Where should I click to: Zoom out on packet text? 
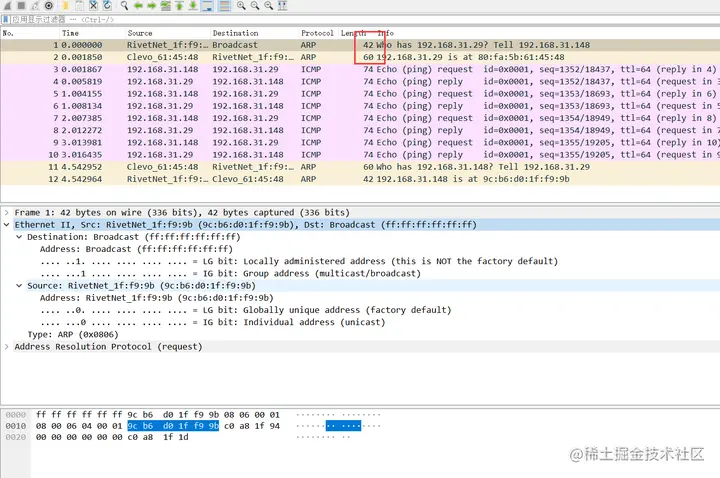click(x=255, y=6)
